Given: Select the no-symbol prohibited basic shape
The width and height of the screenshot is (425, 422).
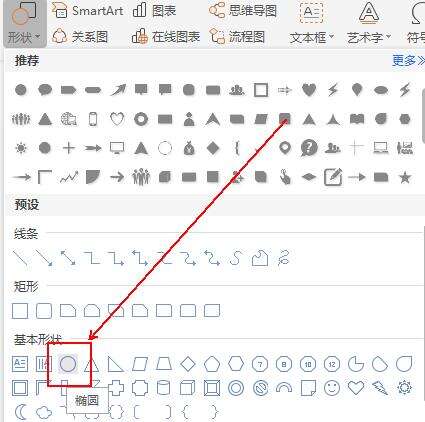Looking at the screenshot, I should click(260, 388).
